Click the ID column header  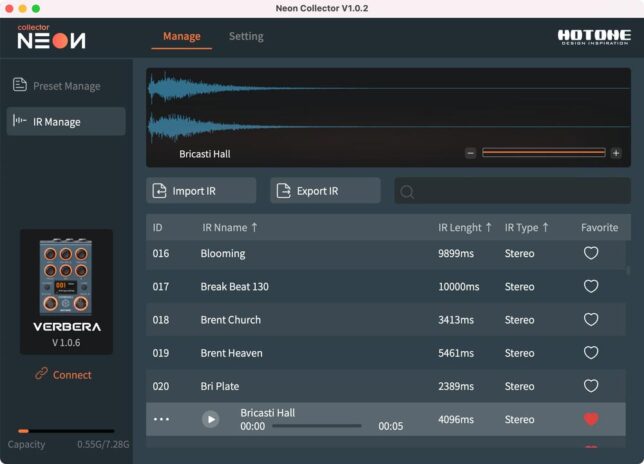coord(157,227)
